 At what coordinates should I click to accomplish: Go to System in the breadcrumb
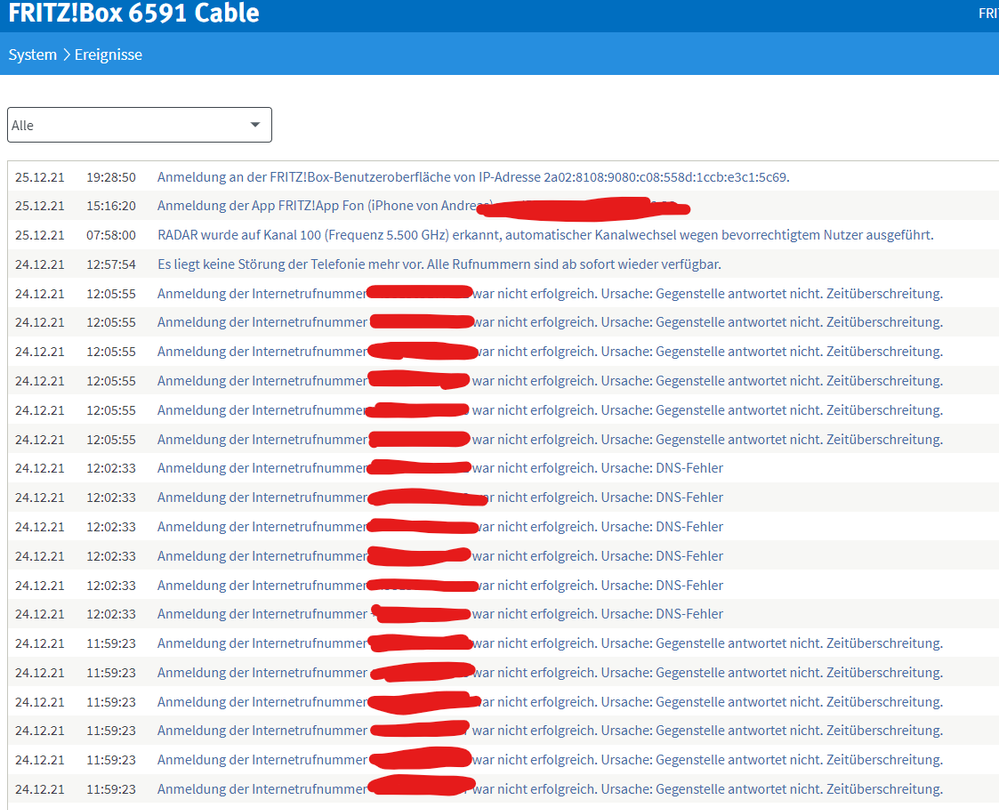pos(32,55)
